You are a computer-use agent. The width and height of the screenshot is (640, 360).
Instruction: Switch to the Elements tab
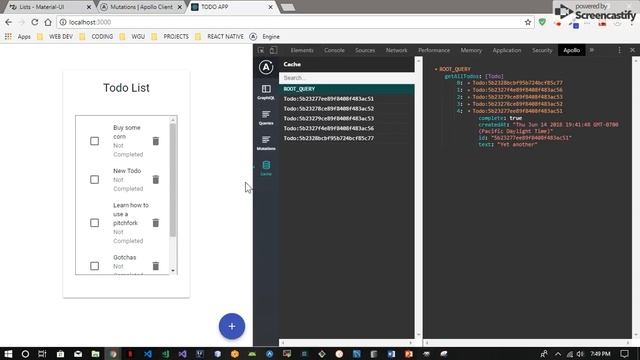point(302,50)
